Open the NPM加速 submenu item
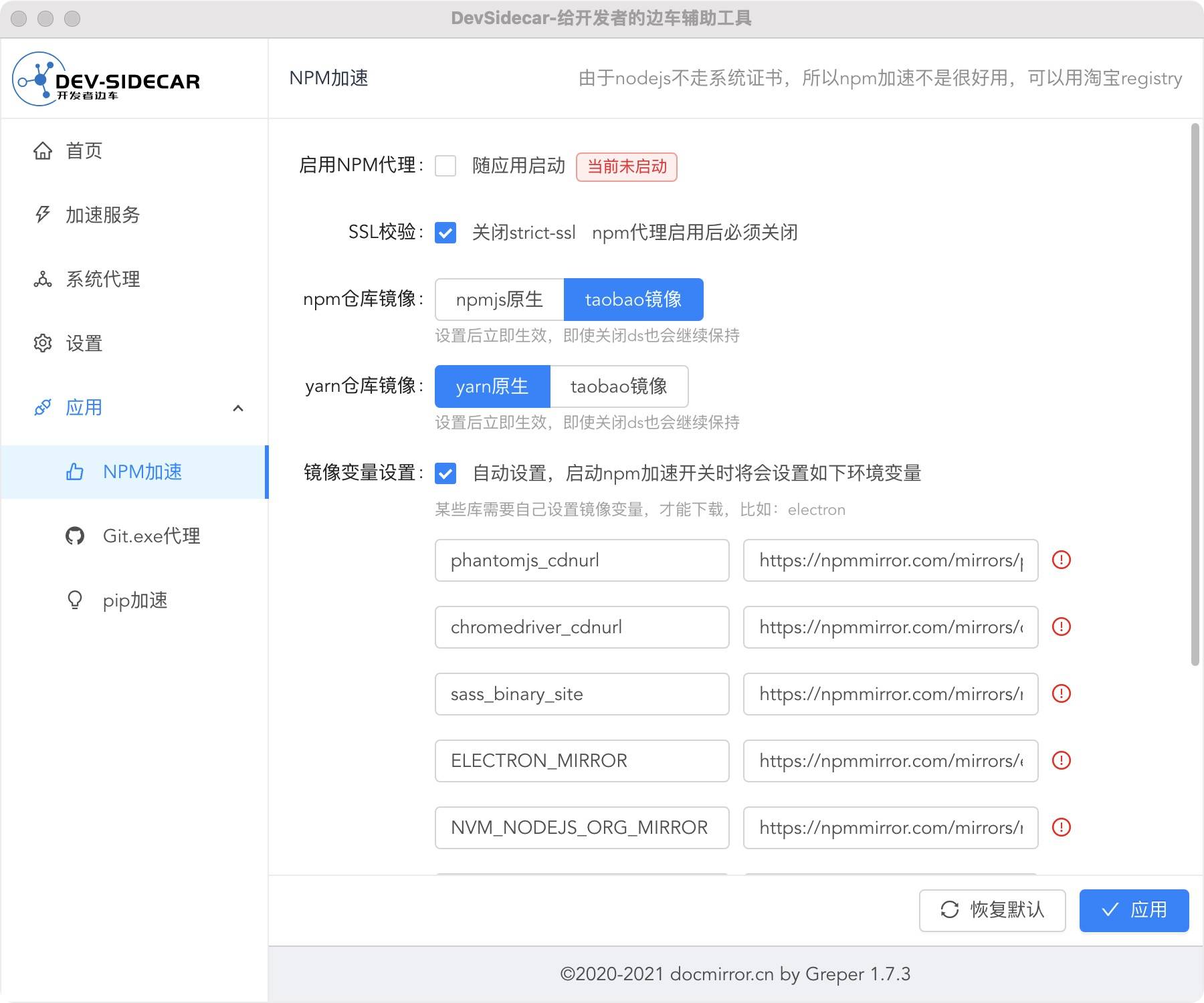Viewport: 1204px width, 1003px height. (134, 471)
